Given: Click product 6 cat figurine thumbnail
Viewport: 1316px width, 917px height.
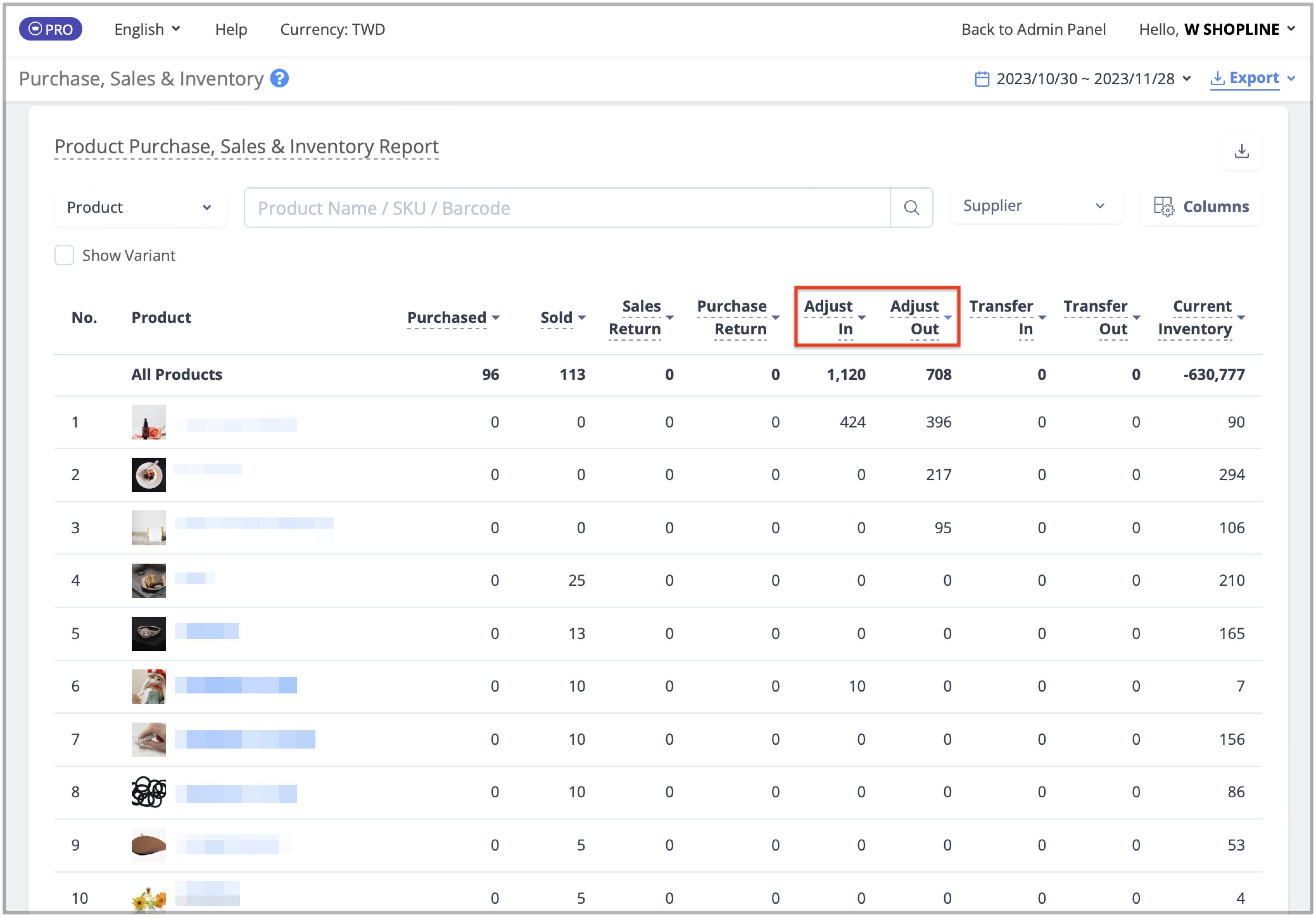Looking at the screenshot, I should pos(149,686).
